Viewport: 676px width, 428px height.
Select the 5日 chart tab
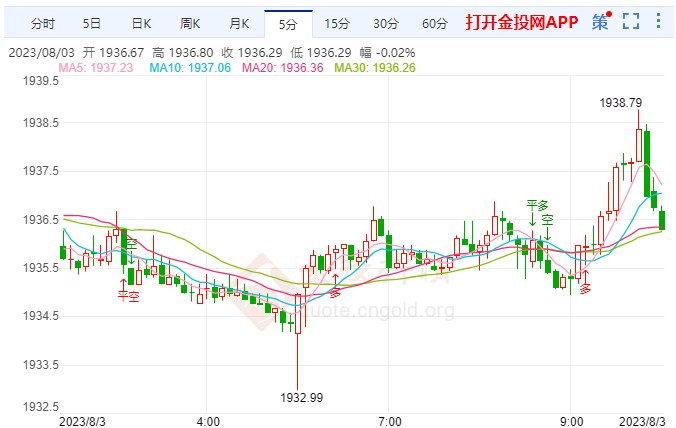91,23
